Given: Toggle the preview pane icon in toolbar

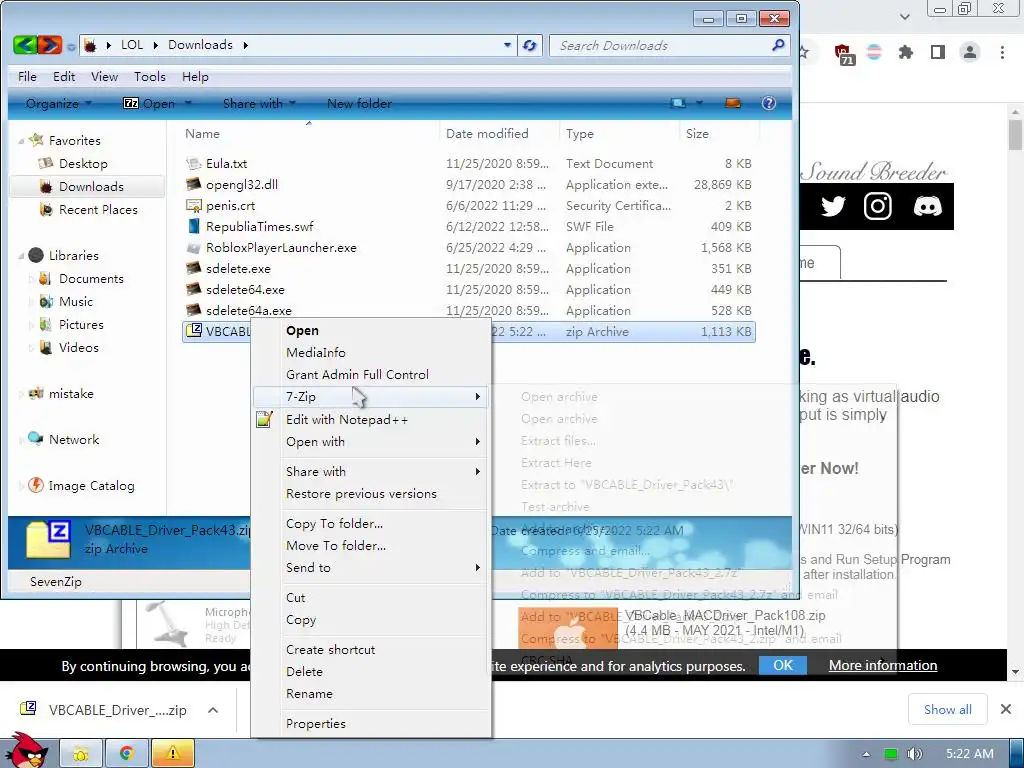Looking at the screenshot, I should pyautogui.click(x=733, y=103).
